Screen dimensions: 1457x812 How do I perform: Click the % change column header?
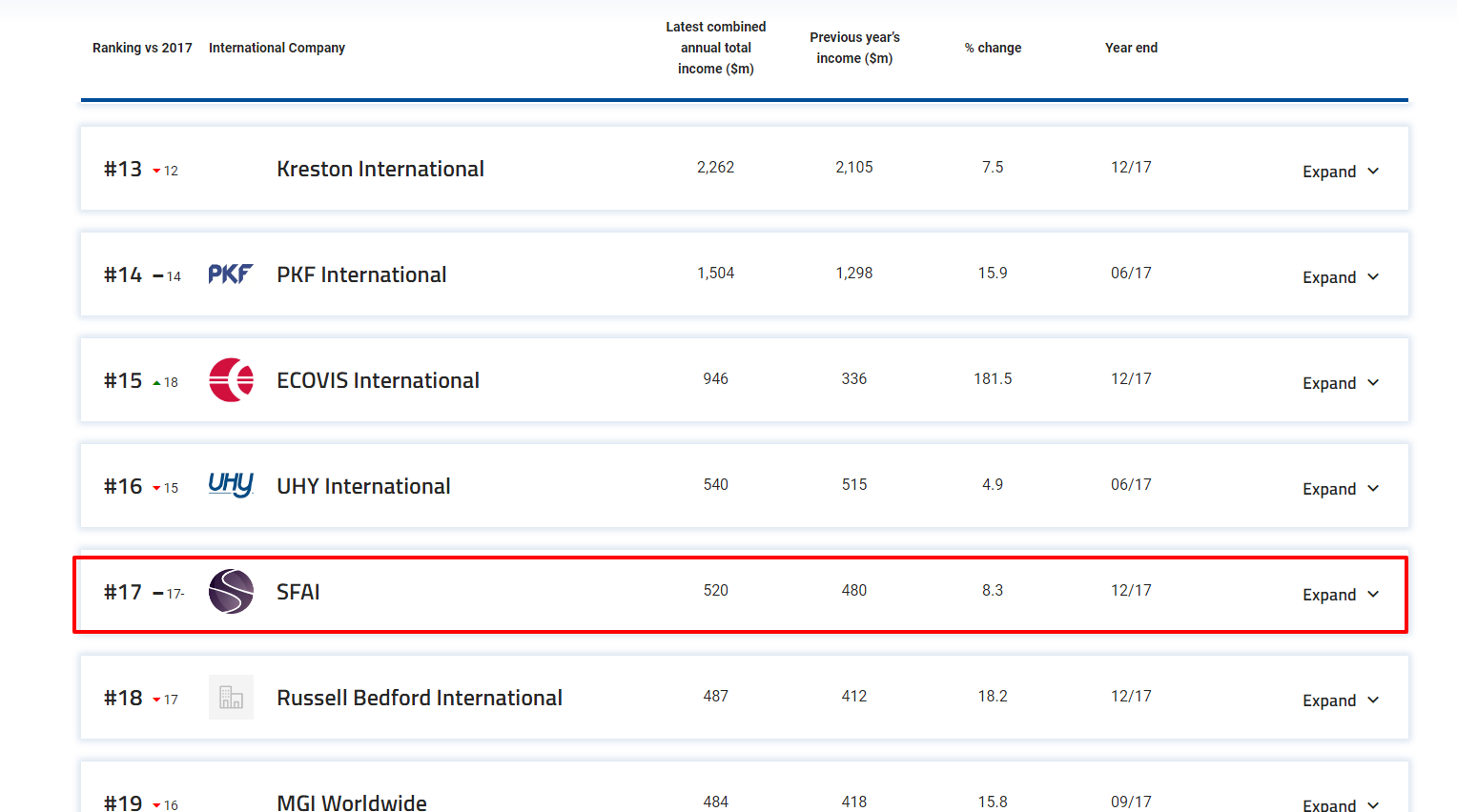click(993, 48)
